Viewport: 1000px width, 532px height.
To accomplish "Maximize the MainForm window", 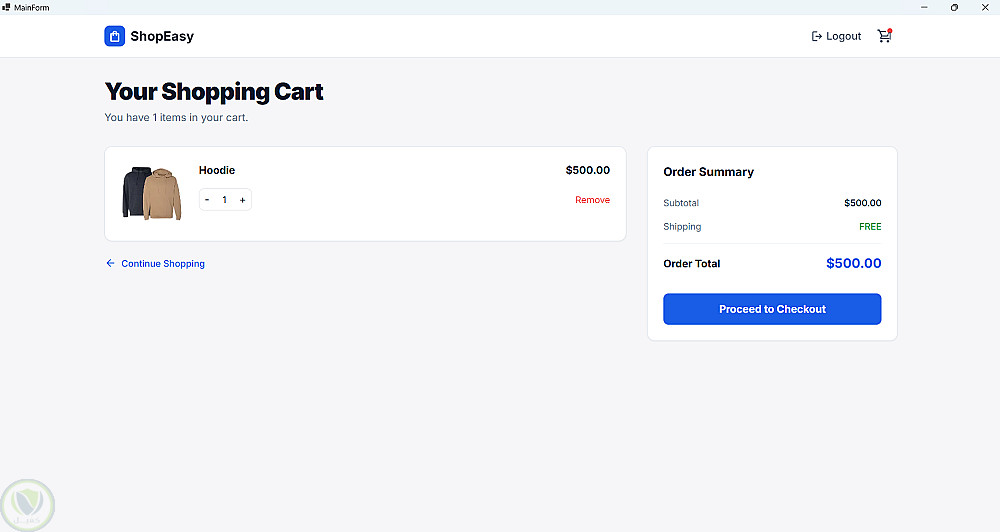I will pos(954,7).
